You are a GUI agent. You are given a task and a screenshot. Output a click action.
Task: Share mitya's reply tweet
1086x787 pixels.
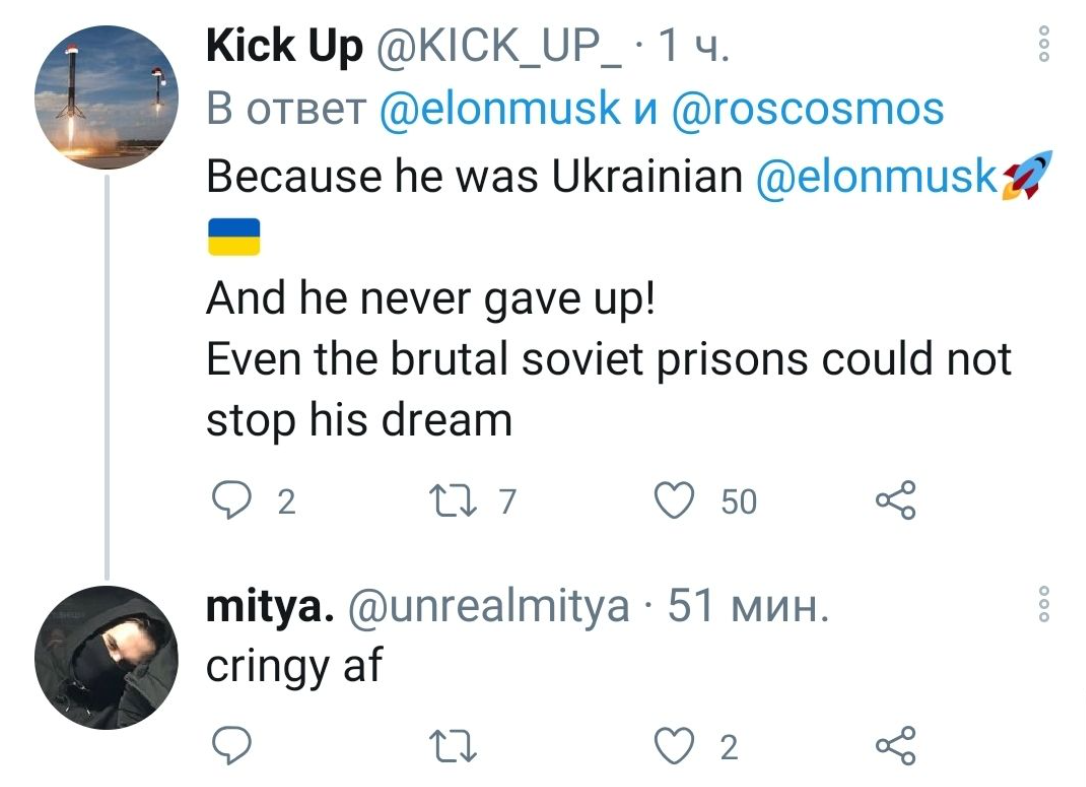tap(894, 745)
